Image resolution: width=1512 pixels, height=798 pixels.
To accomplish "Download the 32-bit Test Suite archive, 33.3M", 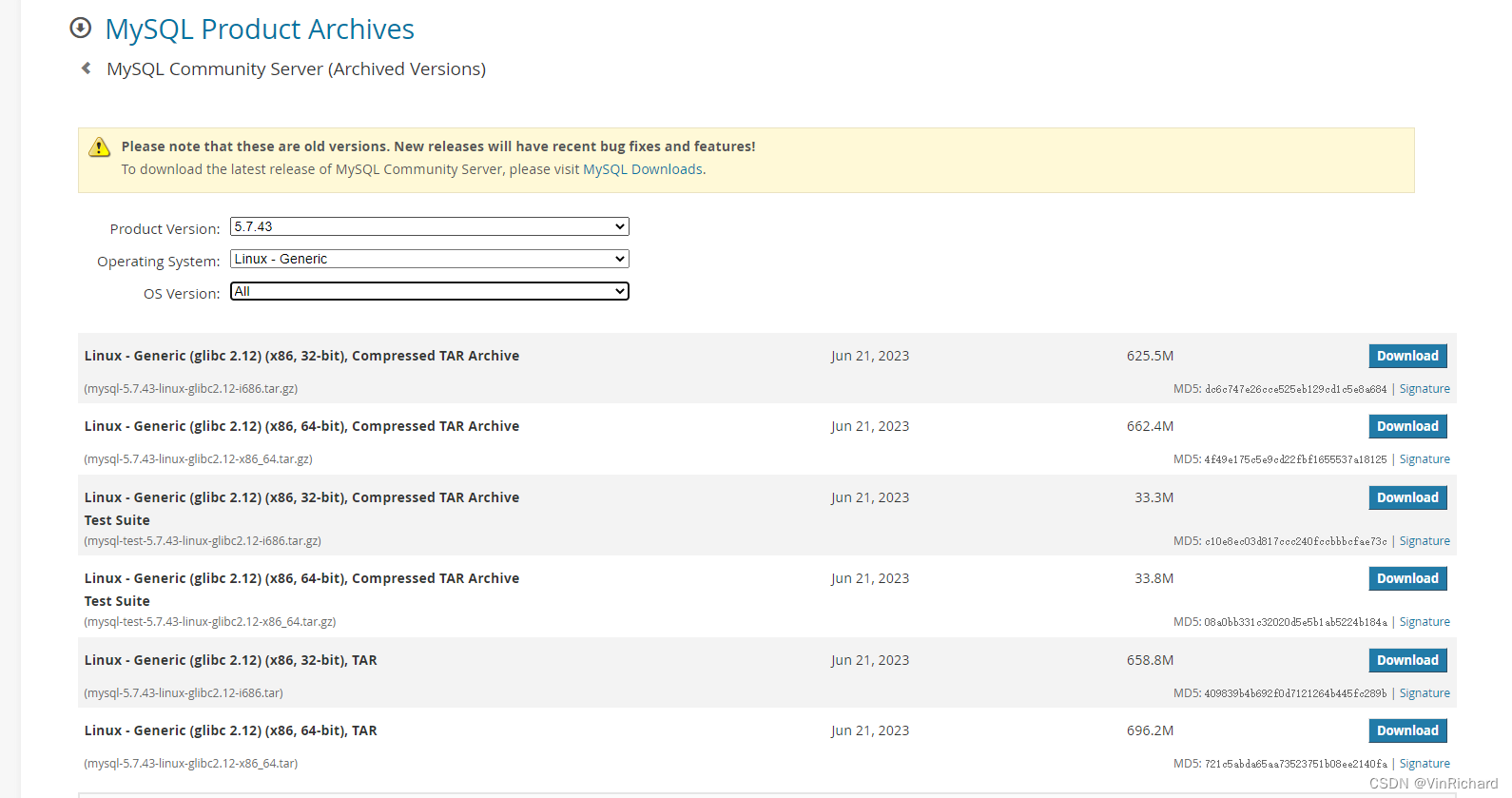I will 1407,497.
